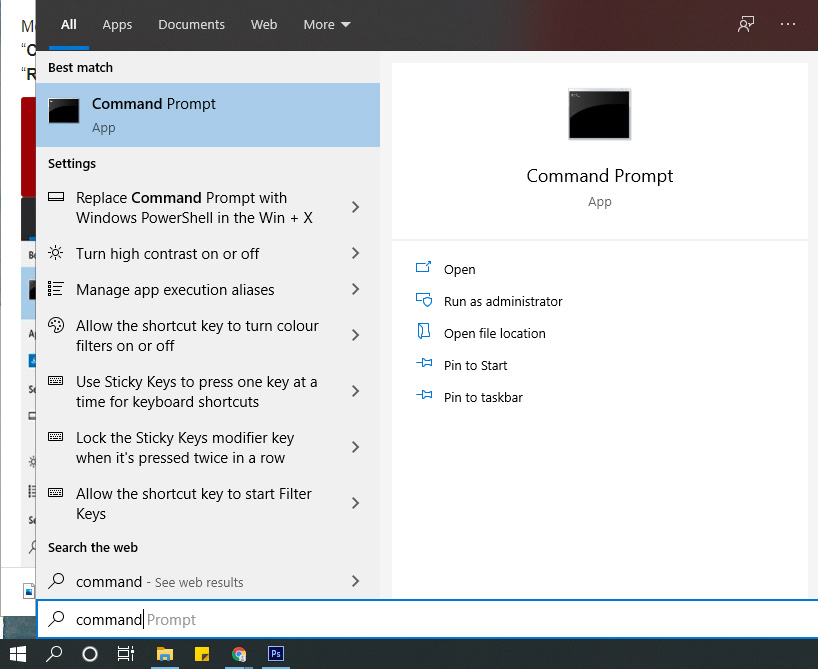Expand command See web results arrow
The height and width of the screenshot is (669, 818).
point(355,581)
